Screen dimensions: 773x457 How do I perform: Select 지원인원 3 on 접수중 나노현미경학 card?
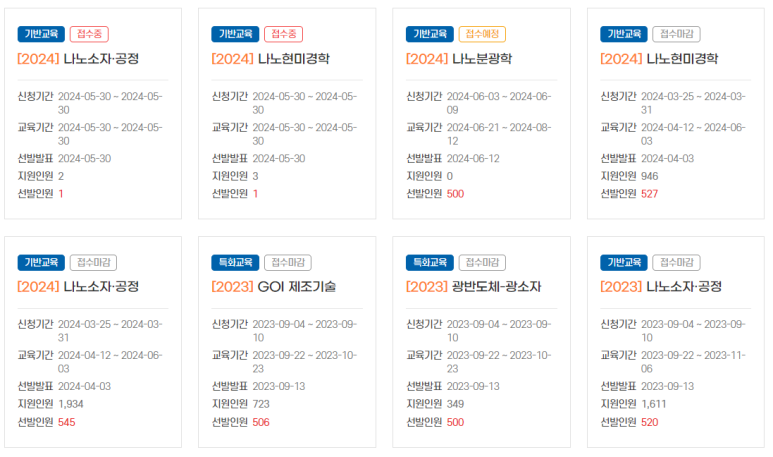[x=255, y=176]
